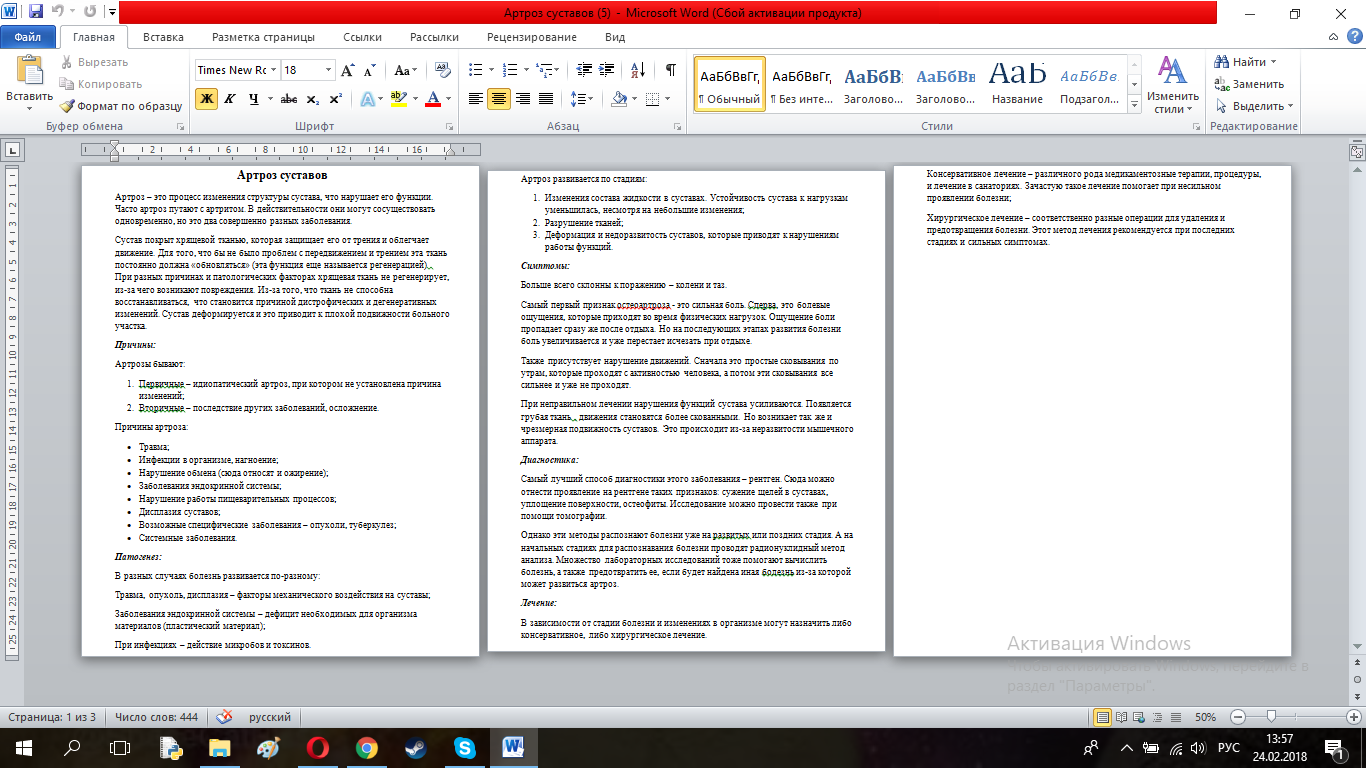
Task: Click the Find (Найти) button
Action: click(x=1246, y=62)
